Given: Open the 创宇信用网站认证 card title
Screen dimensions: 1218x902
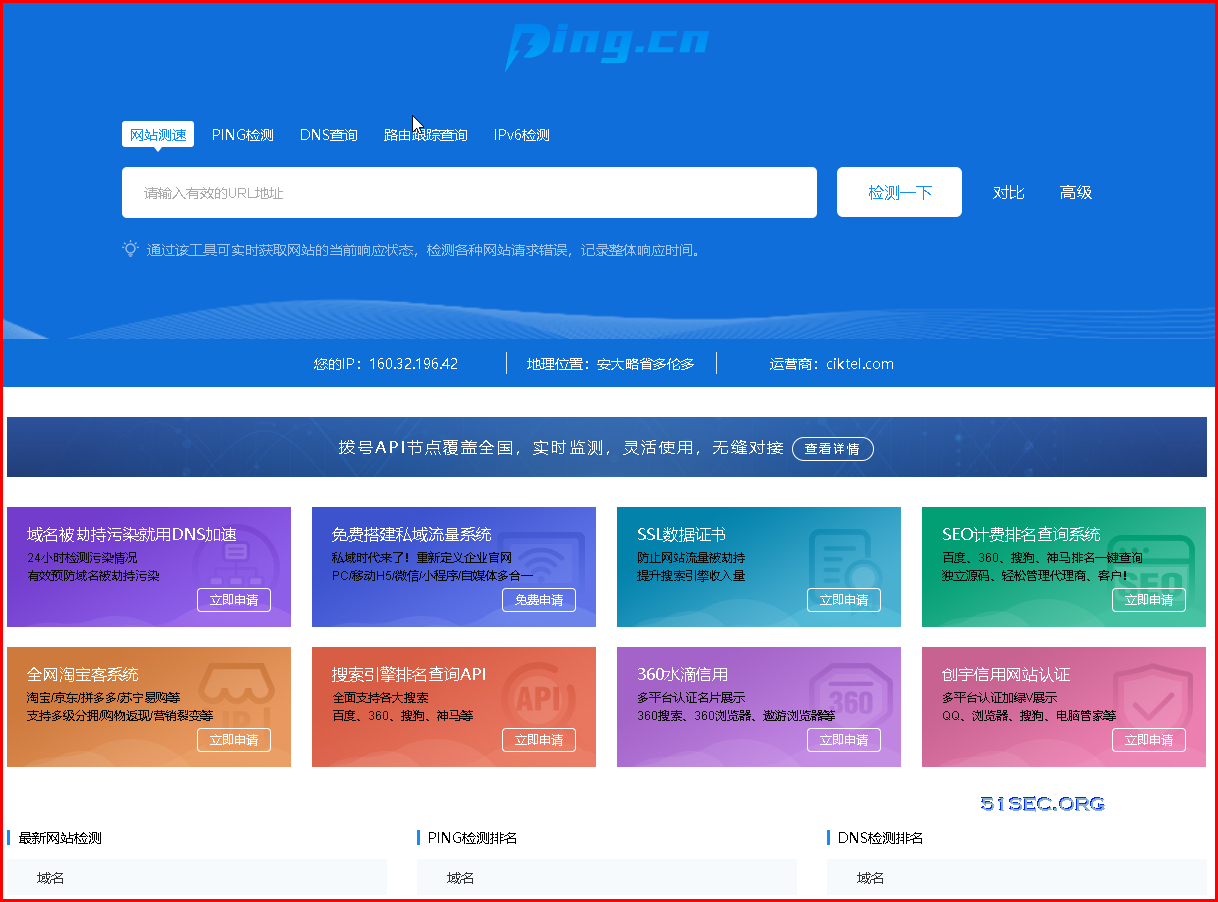Looking at the screenshot, I should 1006,674.
